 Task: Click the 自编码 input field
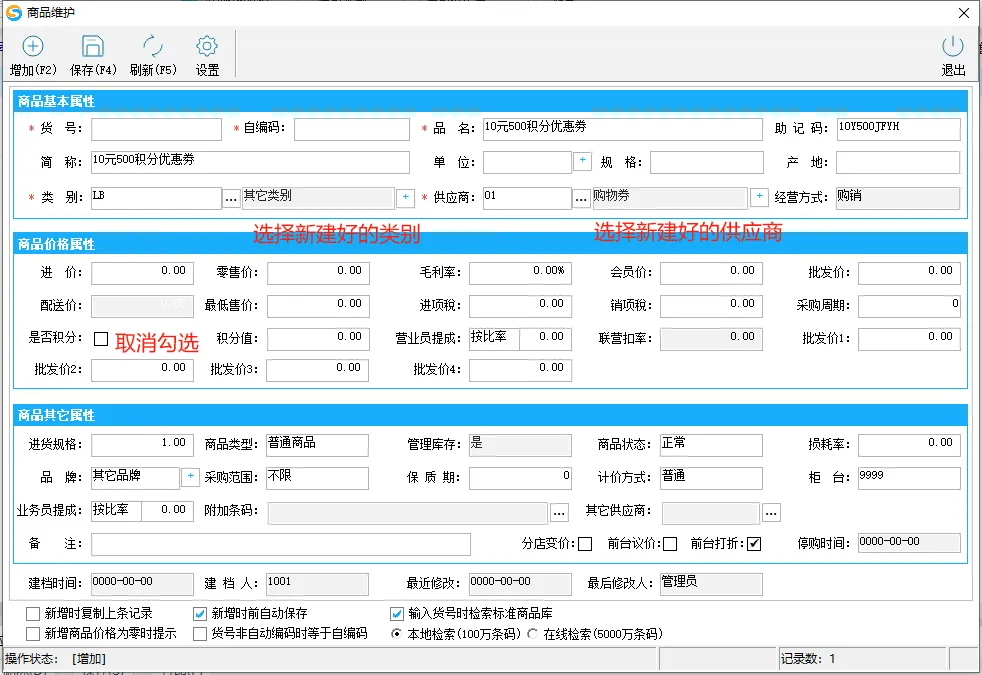pyautogui.click(x=352, y=129)
